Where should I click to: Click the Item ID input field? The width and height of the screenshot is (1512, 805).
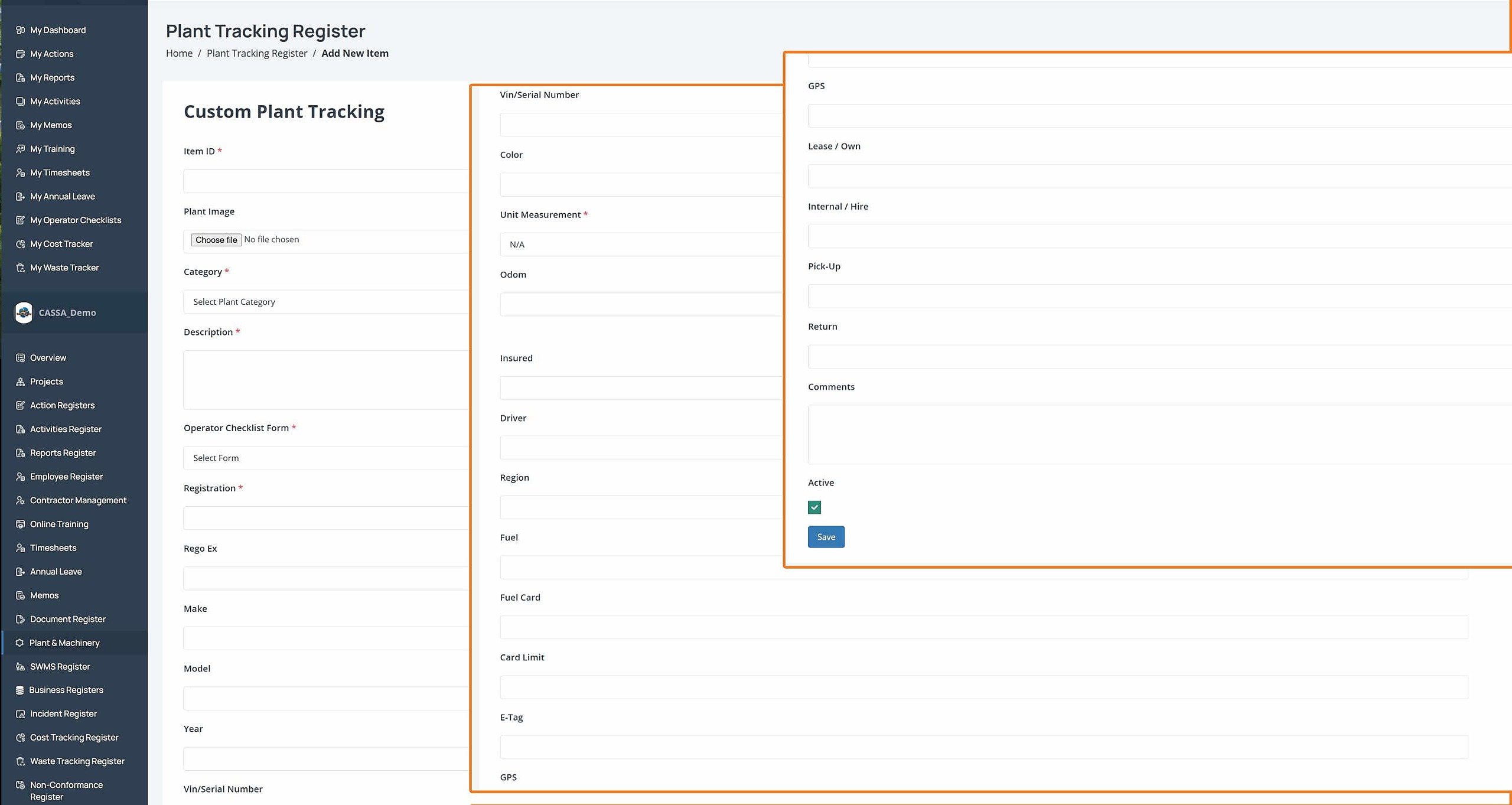click(x=326, y=181)
